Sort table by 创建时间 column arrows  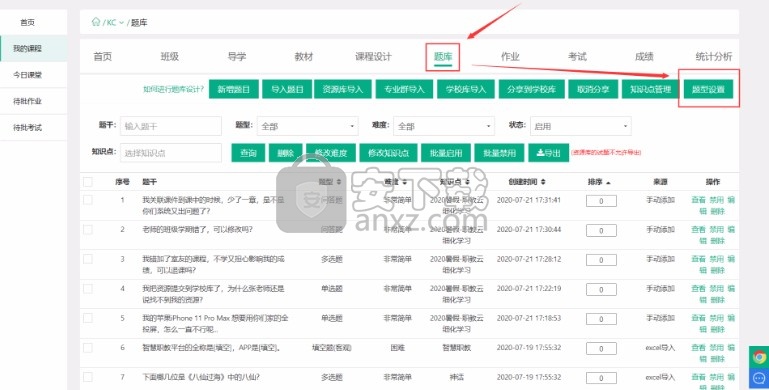click(543, 182)
